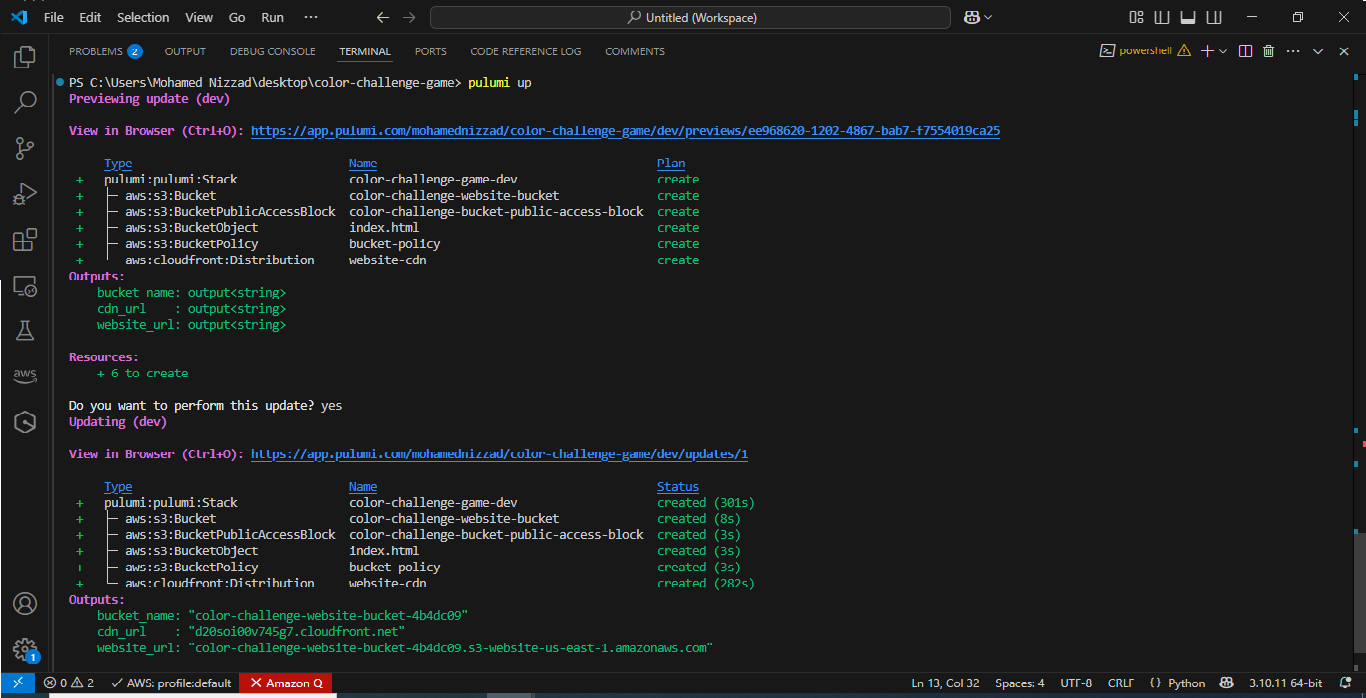Click the VS Code logo in the title bar
The width and height of the screenshot is (1366, 698).
tap(18, 17)
